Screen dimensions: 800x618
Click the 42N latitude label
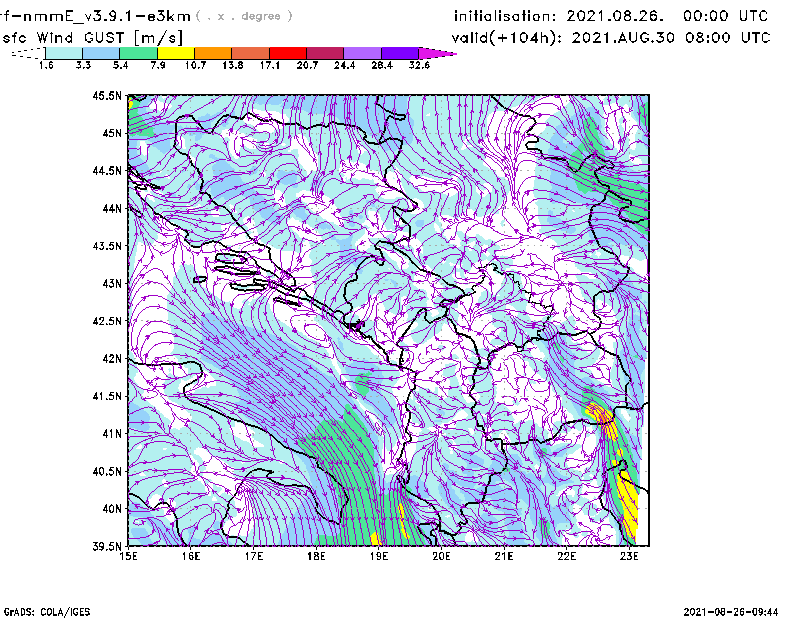112,358
